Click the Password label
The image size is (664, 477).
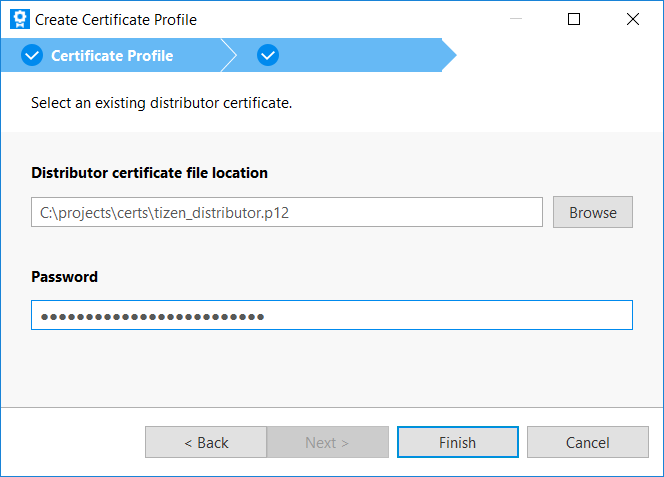[x=64, y=277]
